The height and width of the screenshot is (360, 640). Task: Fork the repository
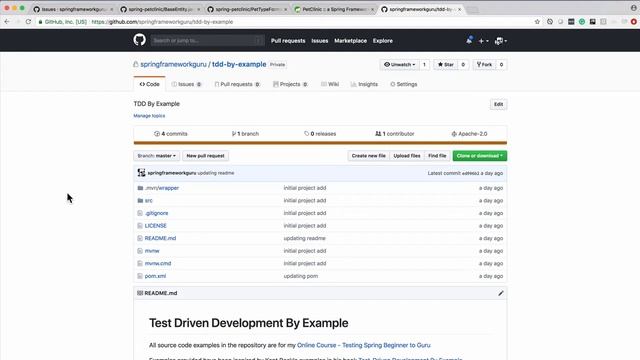click(484, 64)
